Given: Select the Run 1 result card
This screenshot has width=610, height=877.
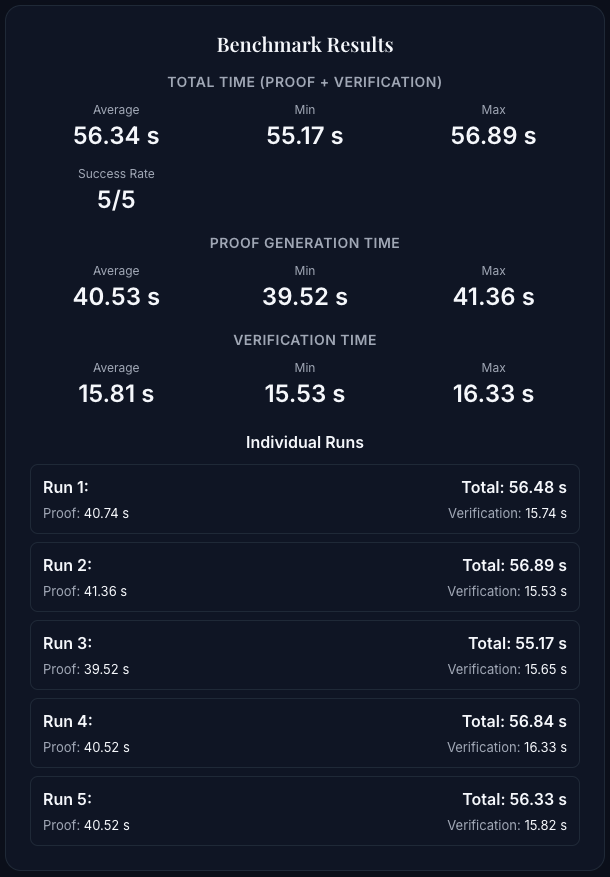Looking at the screenshot, I should [x=305, y=499].
